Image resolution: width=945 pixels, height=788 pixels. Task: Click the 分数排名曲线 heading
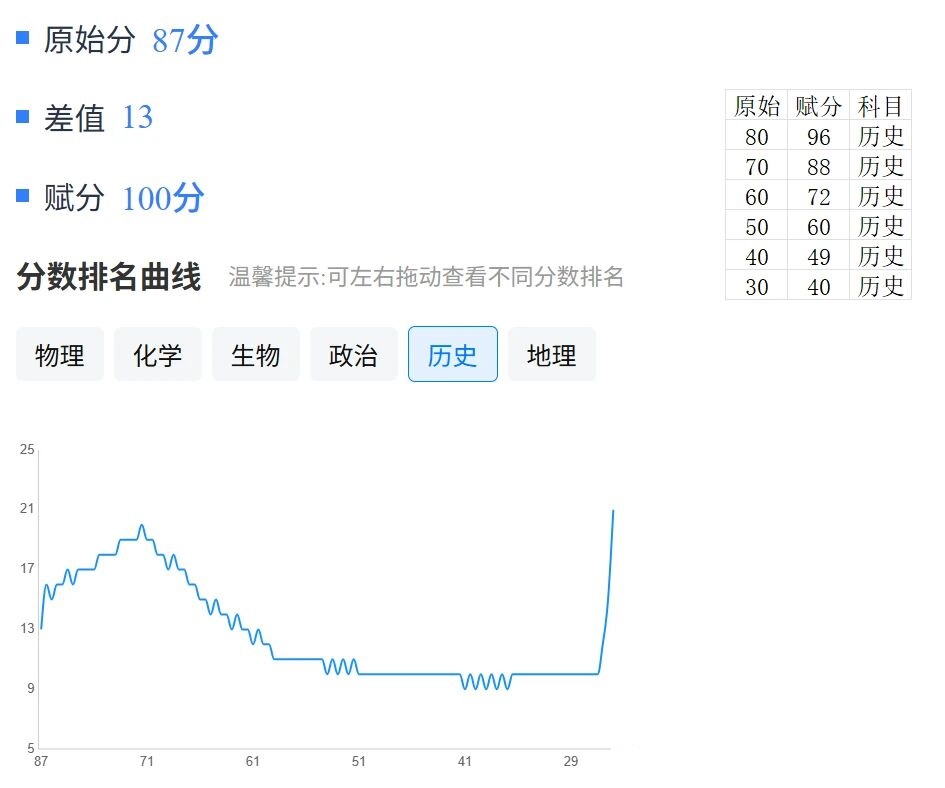[109, 277]
